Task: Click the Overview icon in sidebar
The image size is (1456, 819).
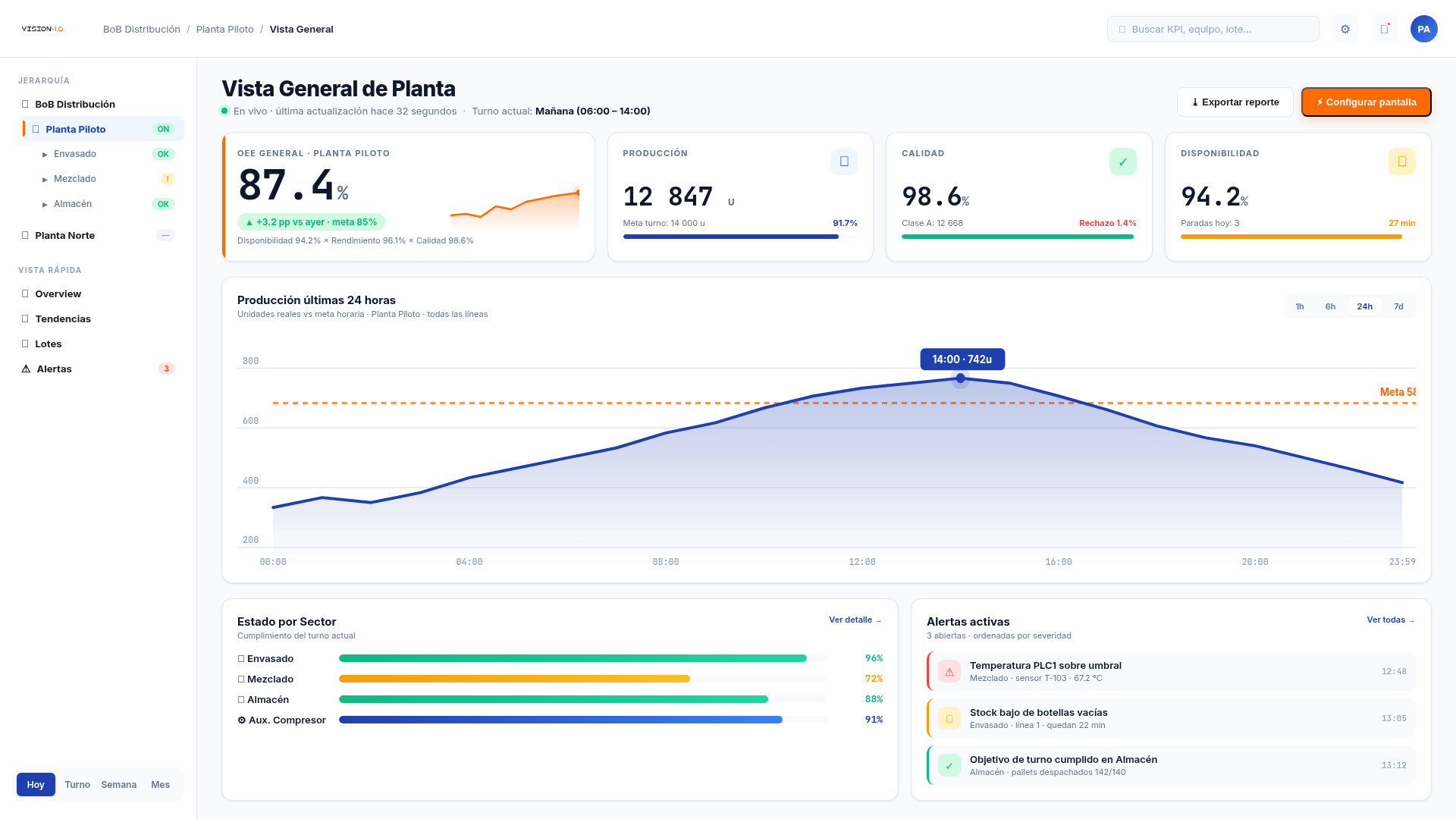Action: click(26, 293)
